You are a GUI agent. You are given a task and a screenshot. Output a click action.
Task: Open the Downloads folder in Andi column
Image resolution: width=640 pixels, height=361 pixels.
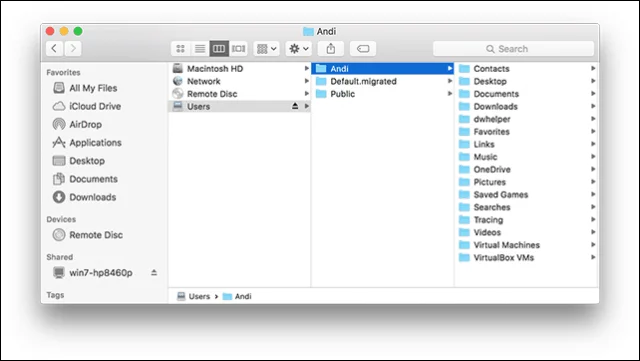coord(527,107)
